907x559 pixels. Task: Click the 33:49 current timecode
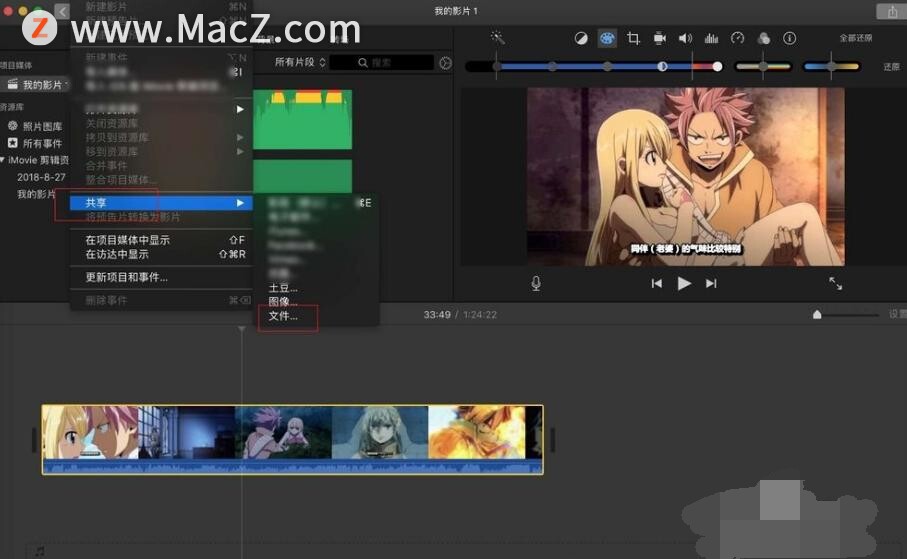[437, 315]
